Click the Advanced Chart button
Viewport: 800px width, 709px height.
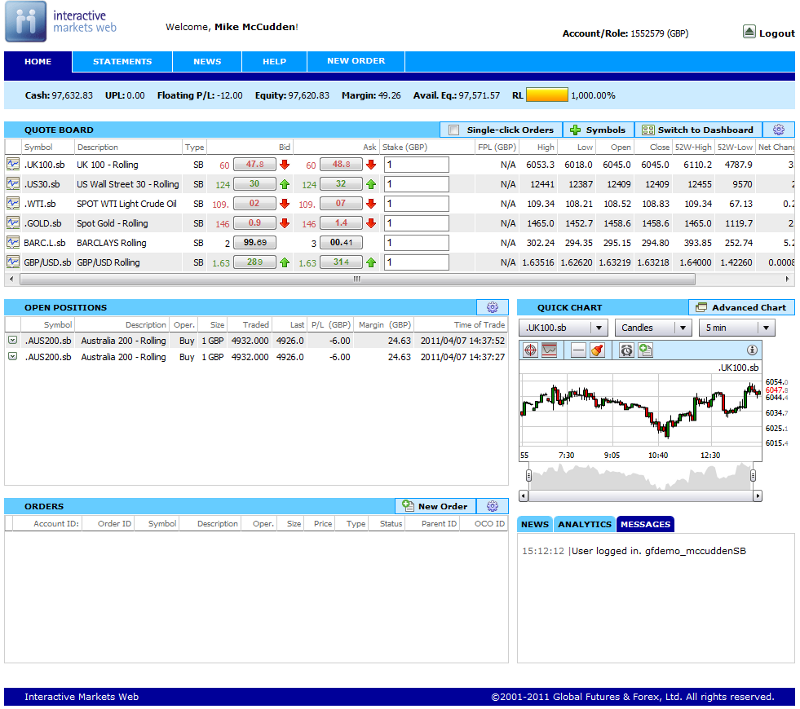[x=741, y=307]
